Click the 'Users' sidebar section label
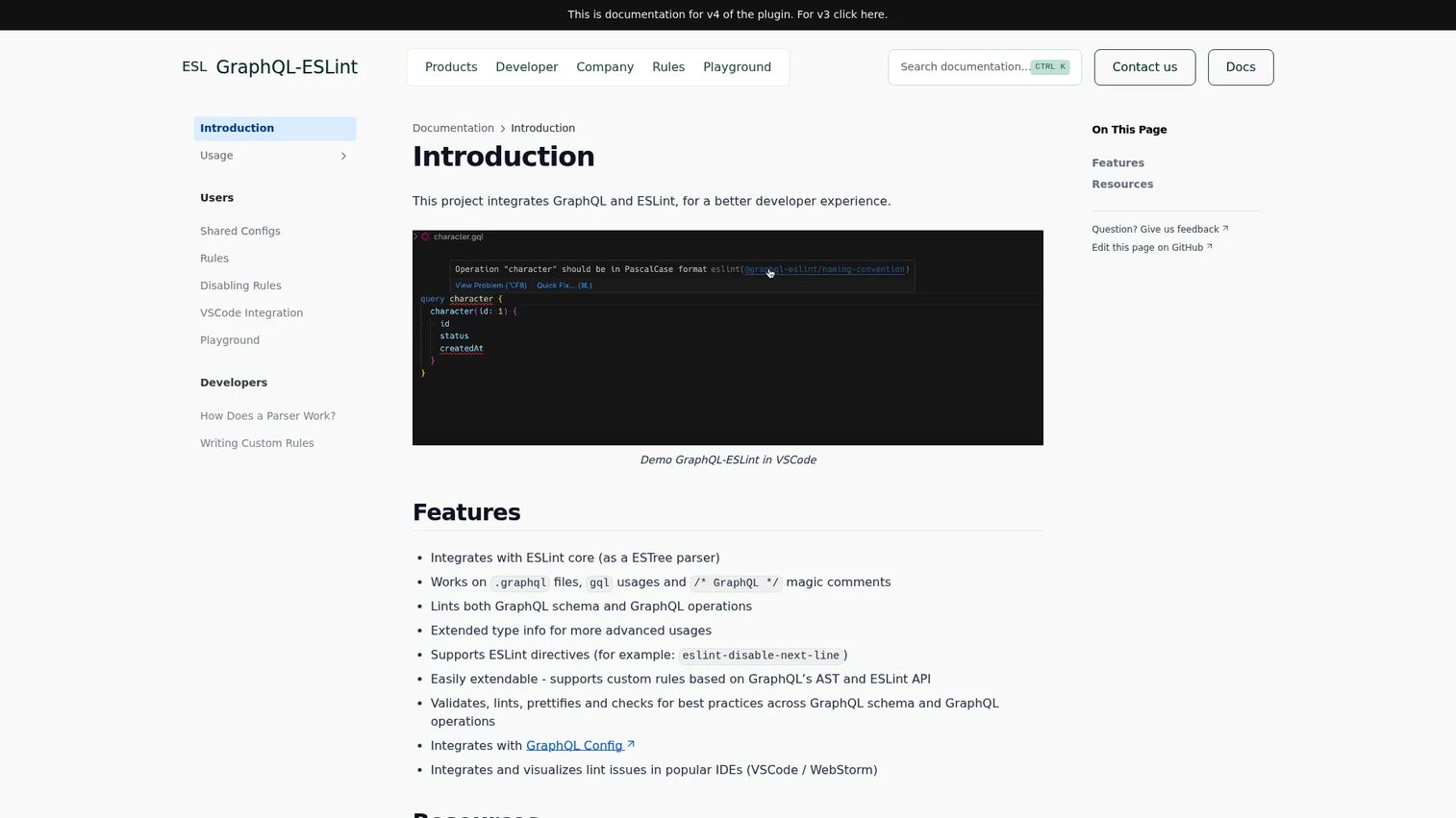Image resolution: width=1456 pixels, height=818 pixels. 216,198
